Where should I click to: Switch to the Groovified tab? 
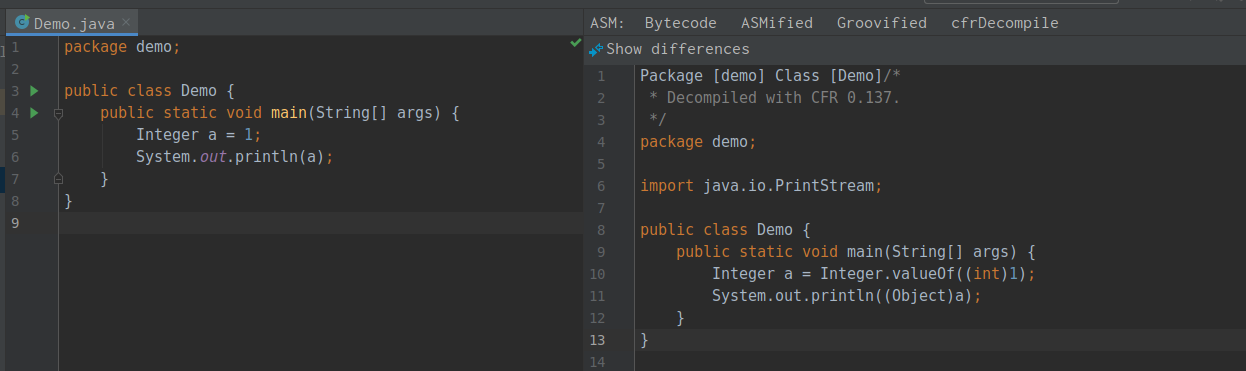881,22
